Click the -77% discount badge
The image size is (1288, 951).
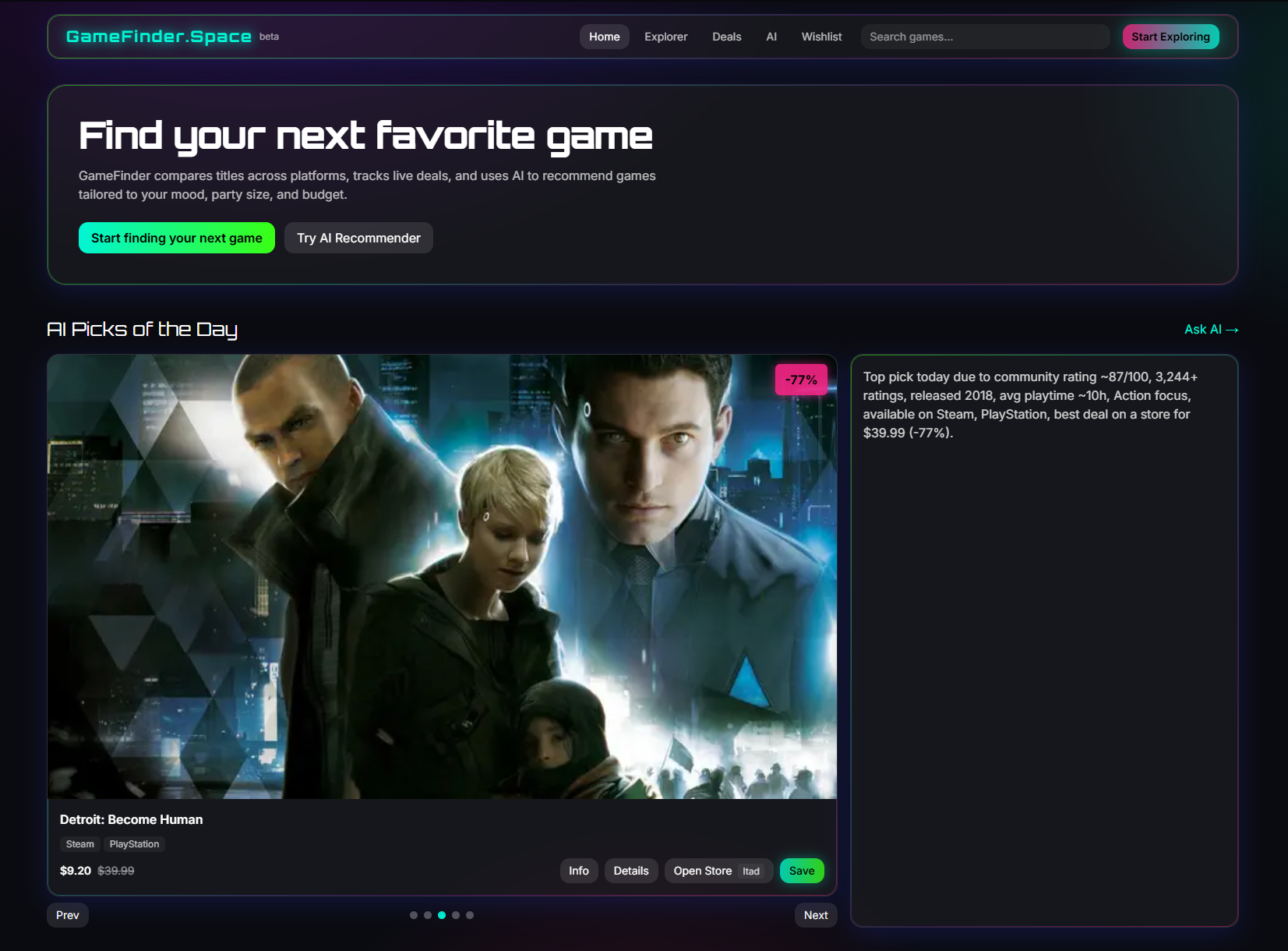pyautogui.click(x=801, y=380)
